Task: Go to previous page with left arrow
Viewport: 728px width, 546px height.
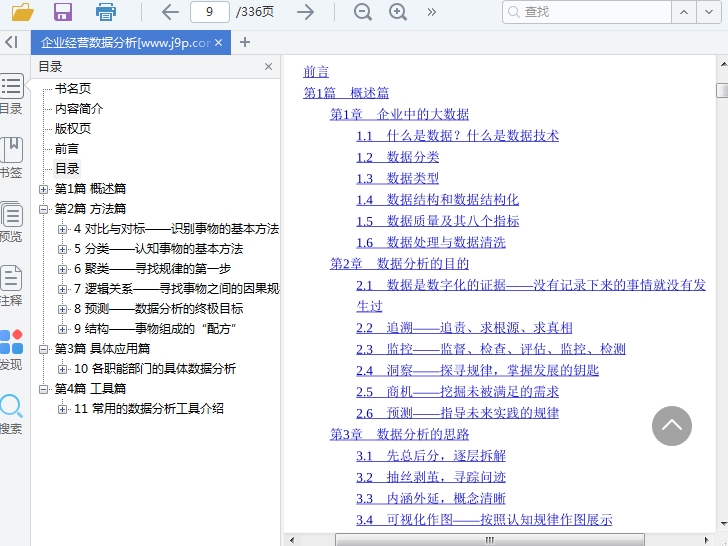Action: 170,12
